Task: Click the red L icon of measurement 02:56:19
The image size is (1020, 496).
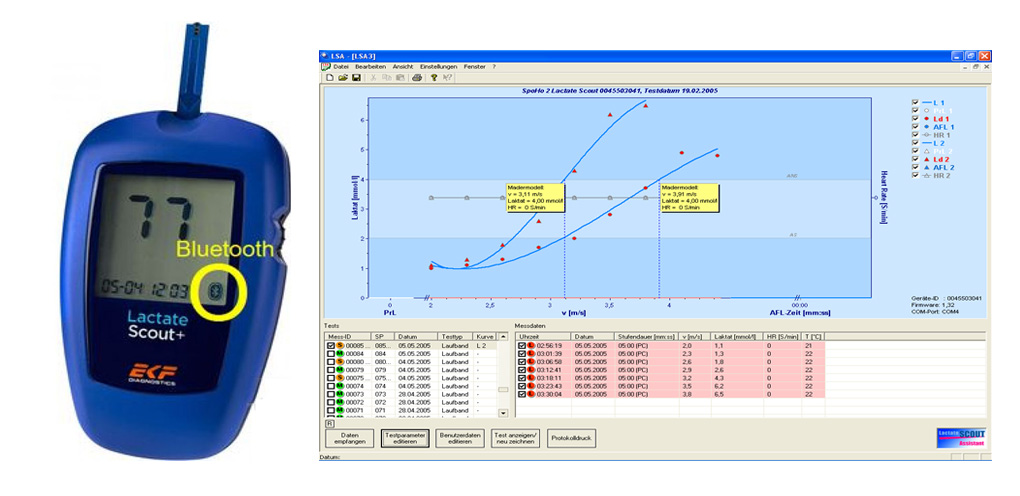Action: click(531, 346)
